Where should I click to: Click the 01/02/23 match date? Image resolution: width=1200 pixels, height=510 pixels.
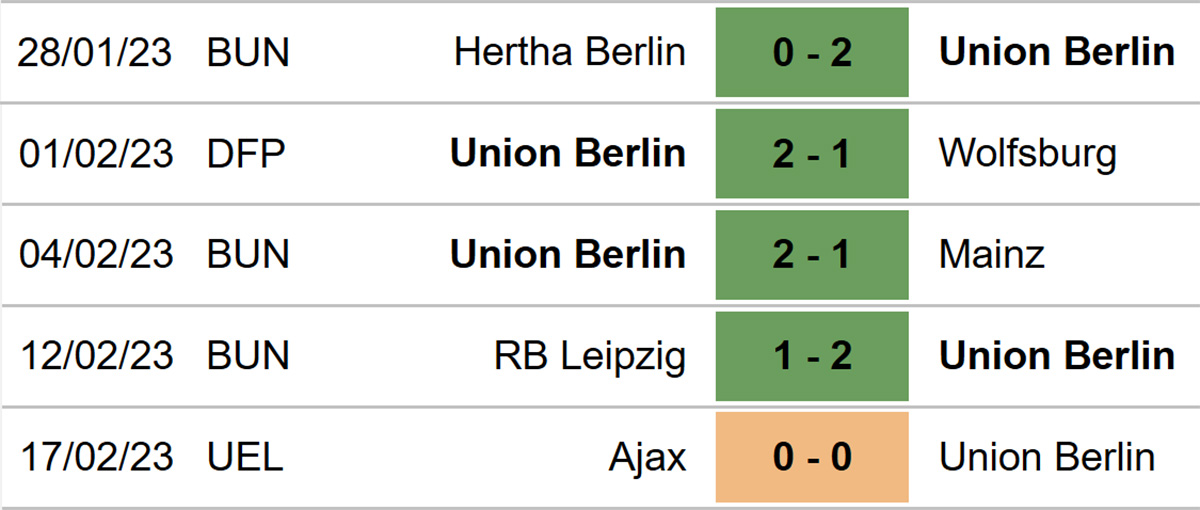click(96, 154)
